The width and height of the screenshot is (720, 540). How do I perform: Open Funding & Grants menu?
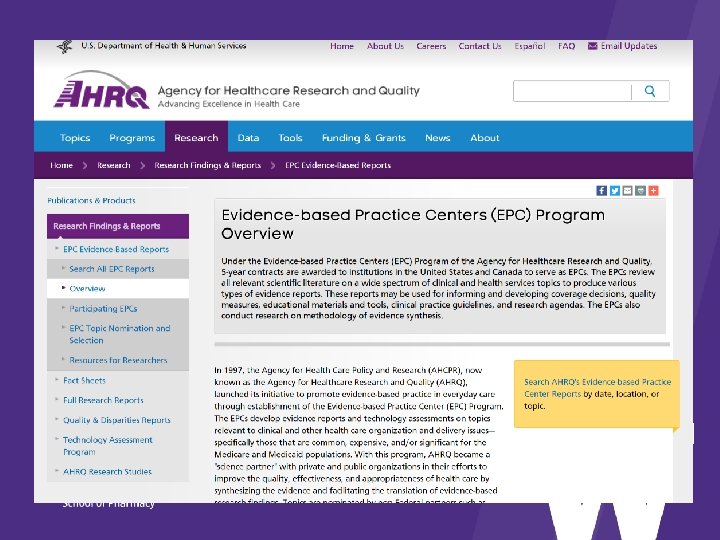(364, 138)
